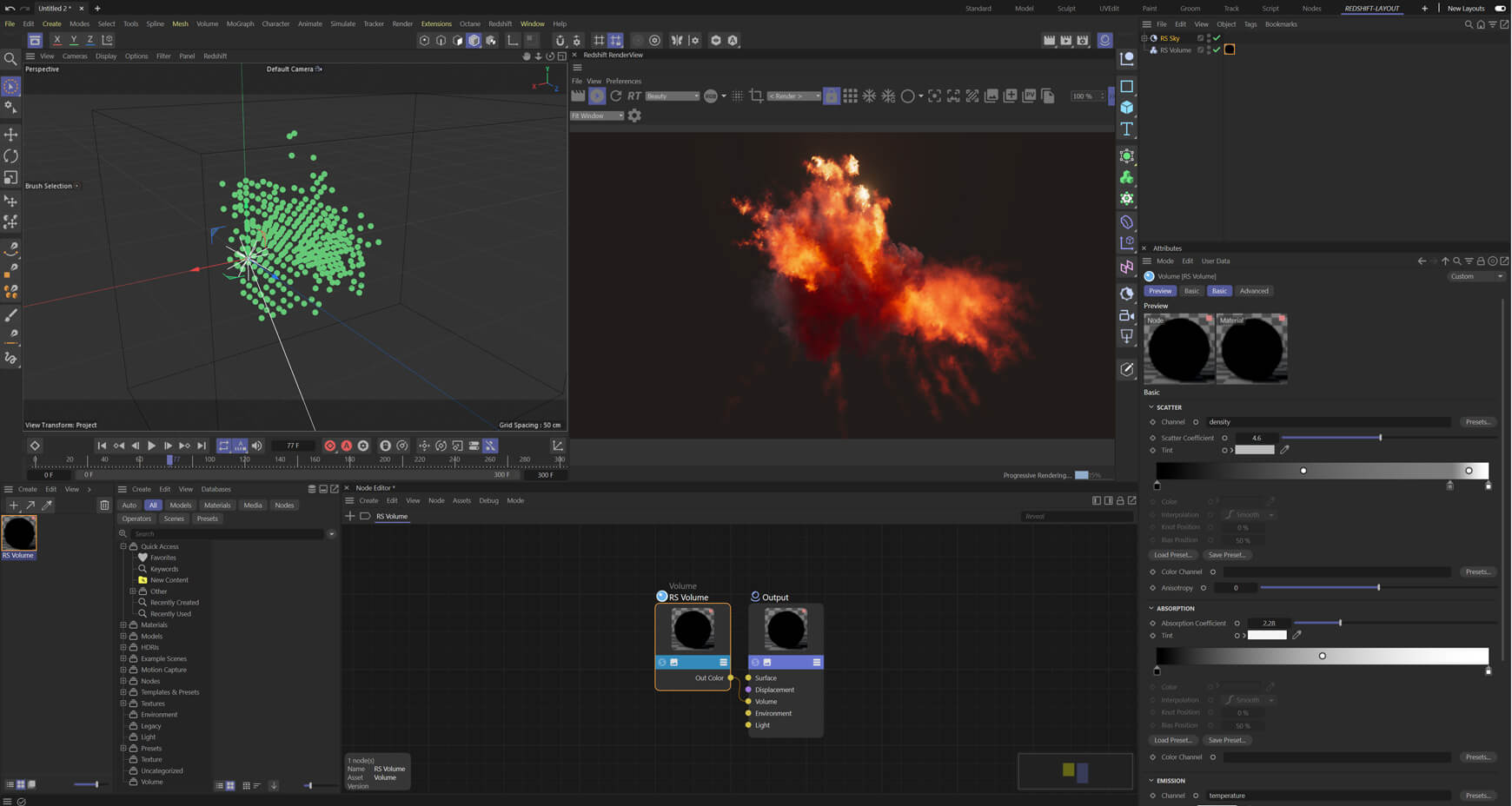Screen dimensions: 1512x806
Task: Click the RenderView crop region icon
Action: (756, 96)
